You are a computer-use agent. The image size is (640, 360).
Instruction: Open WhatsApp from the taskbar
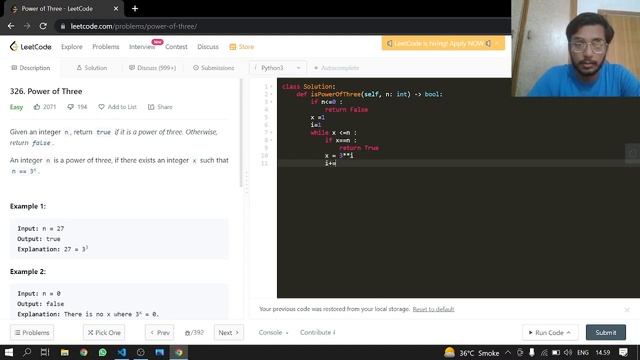102,352
